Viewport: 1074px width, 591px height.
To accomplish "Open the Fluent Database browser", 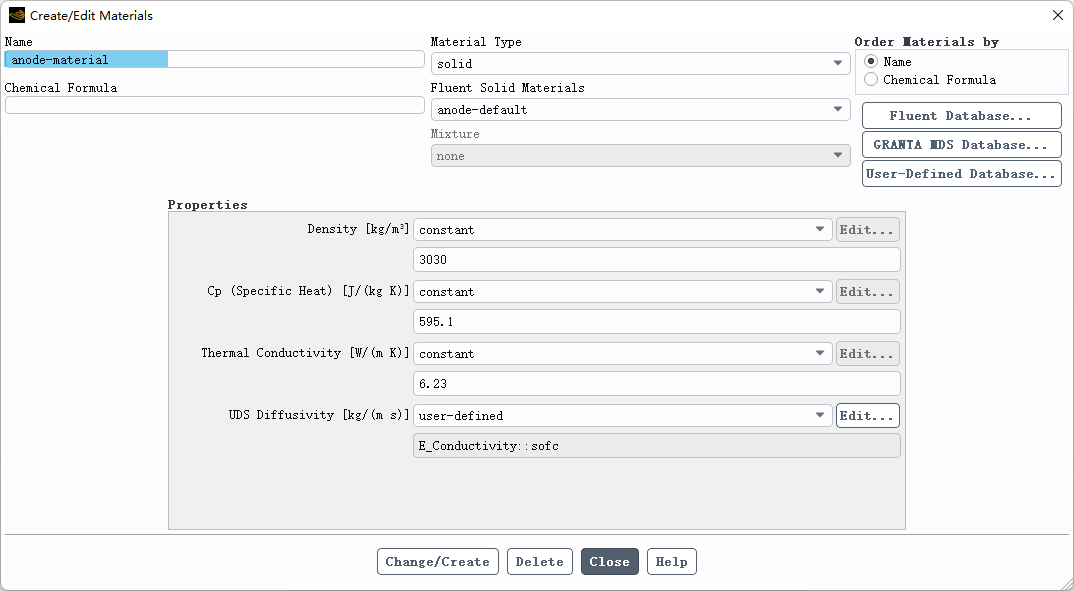I will tap(961, 116).
